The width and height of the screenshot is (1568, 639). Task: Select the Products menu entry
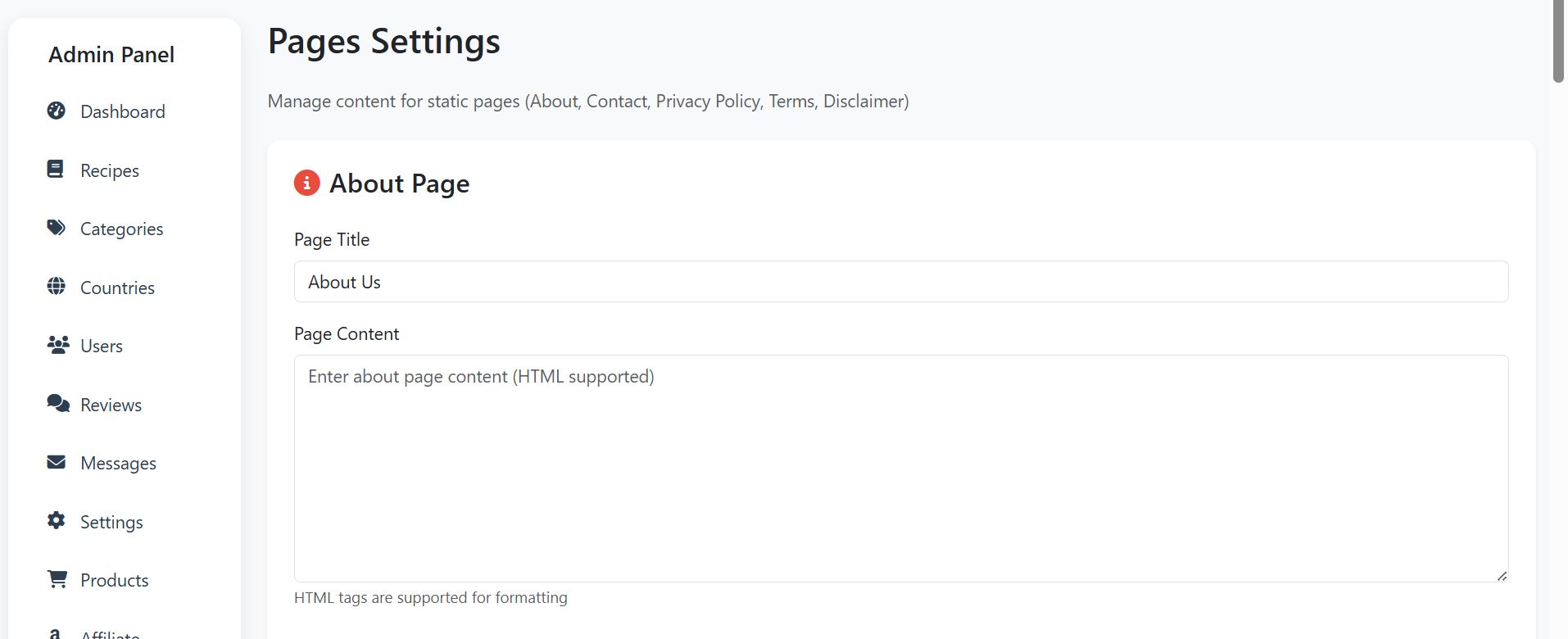point(115,580)
